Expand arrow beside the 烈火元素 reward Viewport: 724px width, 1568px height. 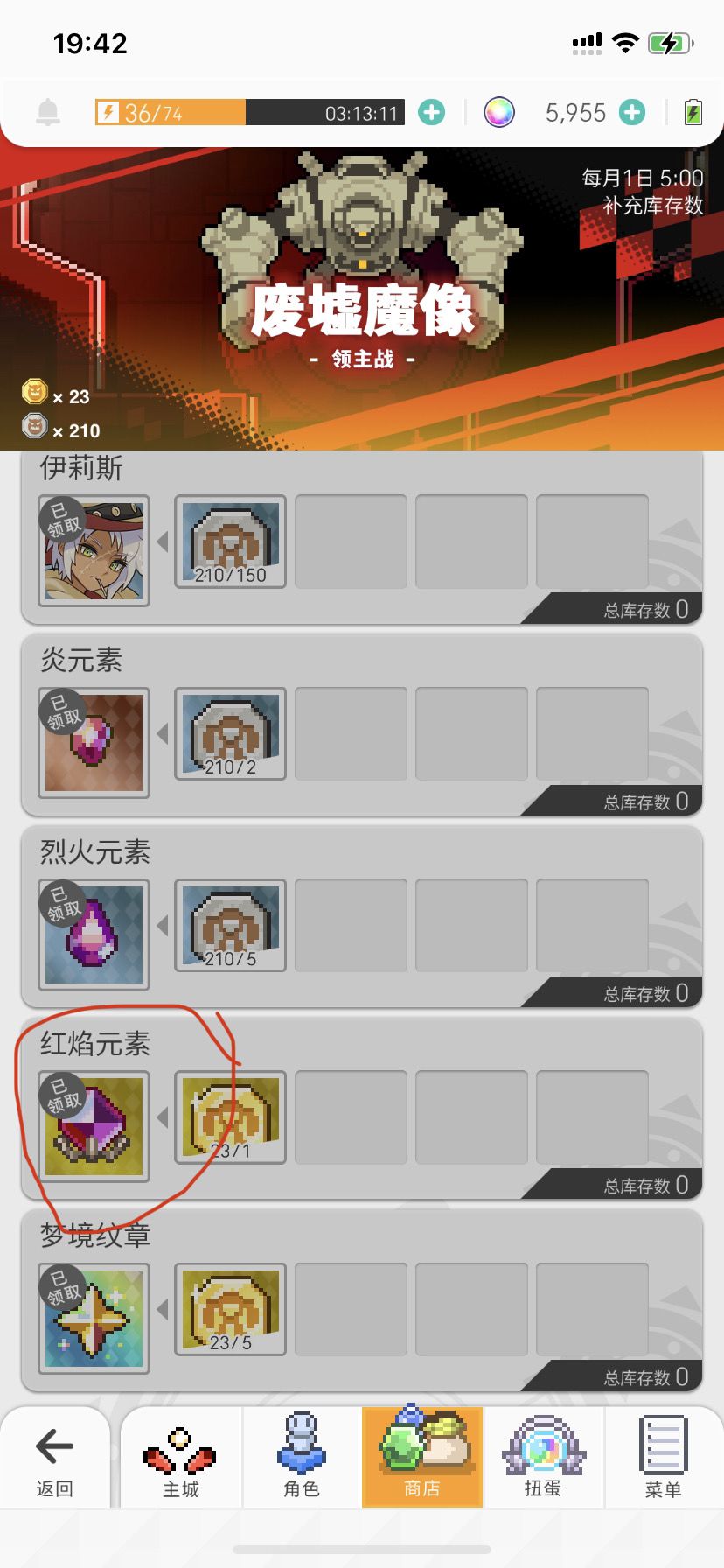pyautogui.click(x=163, y=925)
